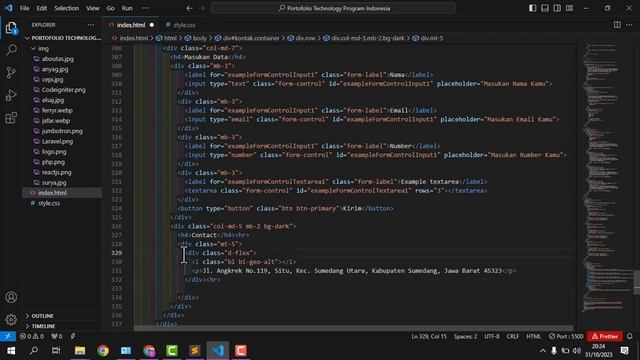Open Google Chrome from taskbar
The image size is (640, 360).
pyautogui.click(x=103, y=351)
